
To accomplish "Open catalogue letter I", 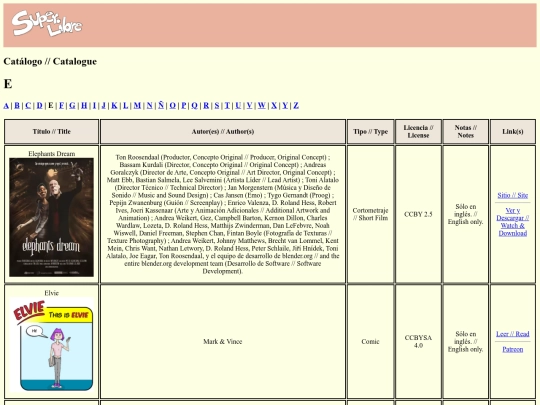I will coord(94,105).
